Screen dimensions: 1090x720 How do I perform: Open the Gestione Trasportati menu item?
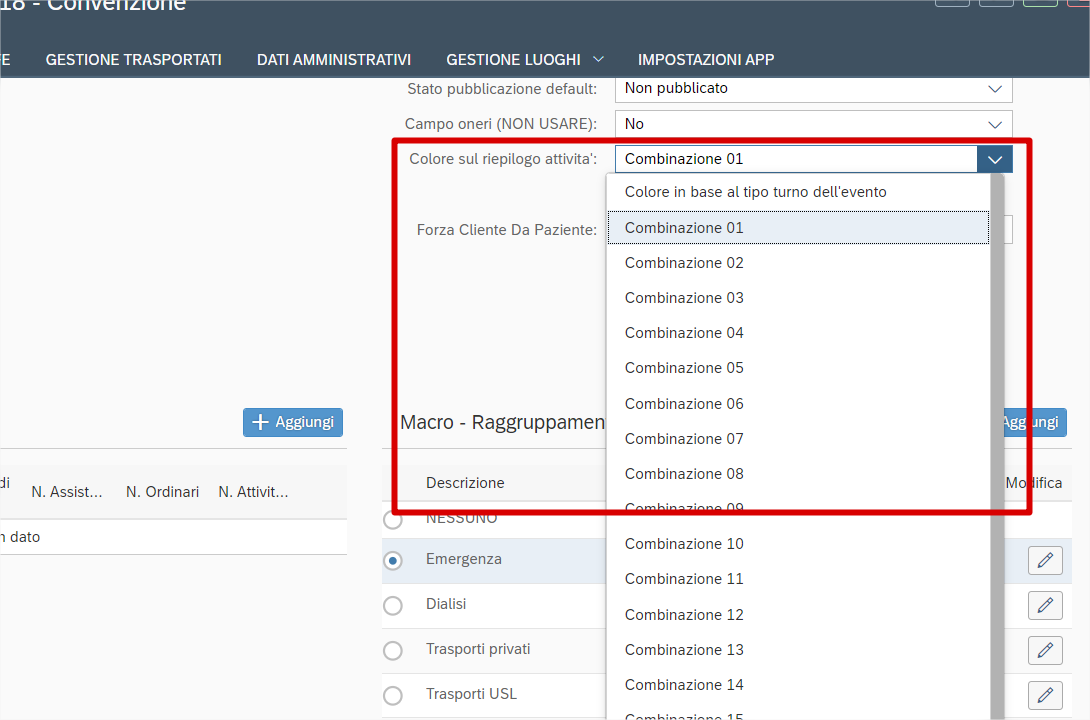(133, 60)
